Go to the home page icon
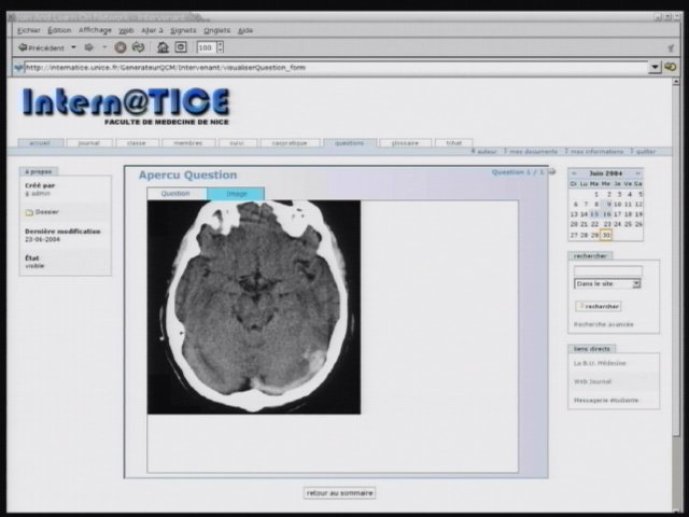Screen dimensions: 689x517 pos(163,47)
